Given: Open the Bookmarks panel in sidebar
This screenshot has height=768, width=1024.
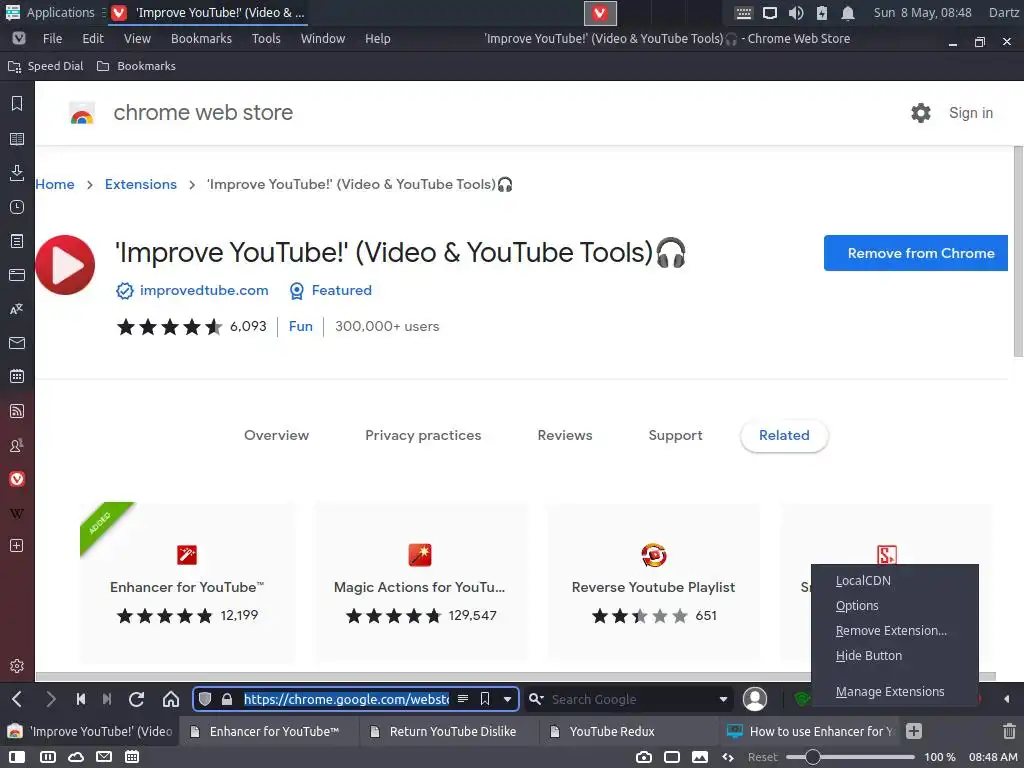Looking at the screenshot, I should pyautogui.click(x=17, y=104).
